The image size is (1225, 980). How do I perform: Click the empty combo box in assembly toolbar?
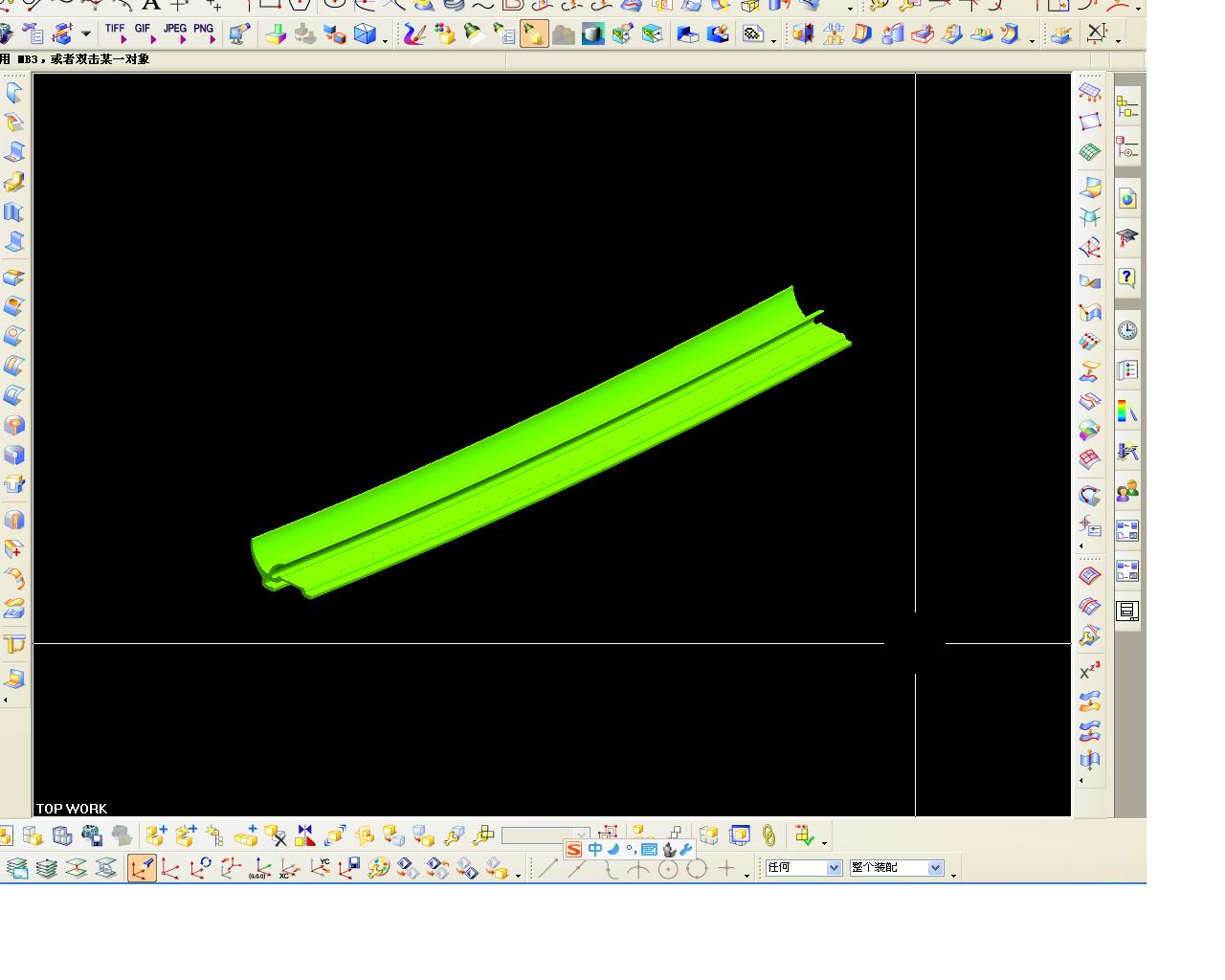[546, 835]
